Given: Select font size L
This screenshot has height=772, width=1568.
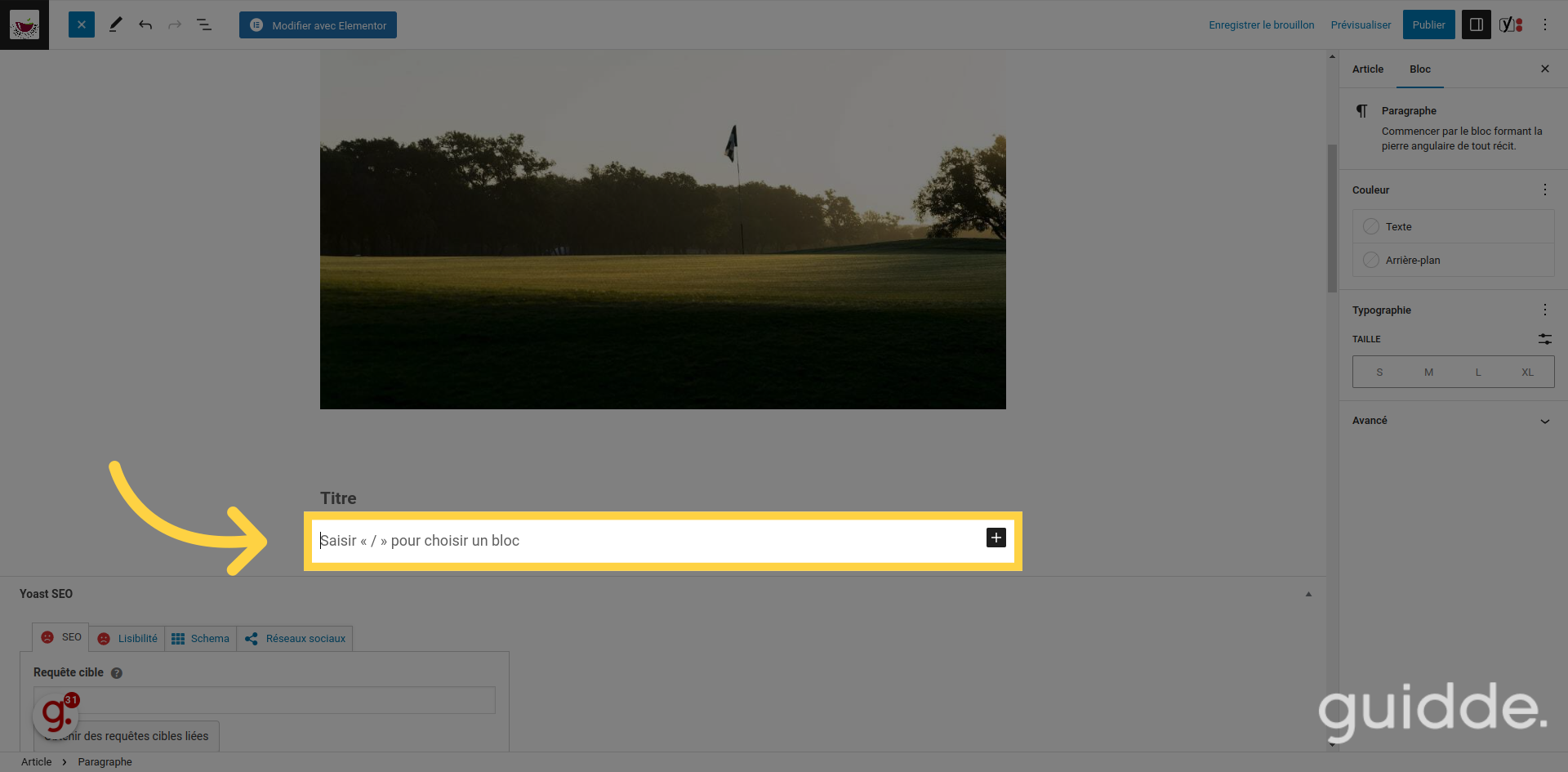Looking at the screenshot, I should tap(1478, 373).
